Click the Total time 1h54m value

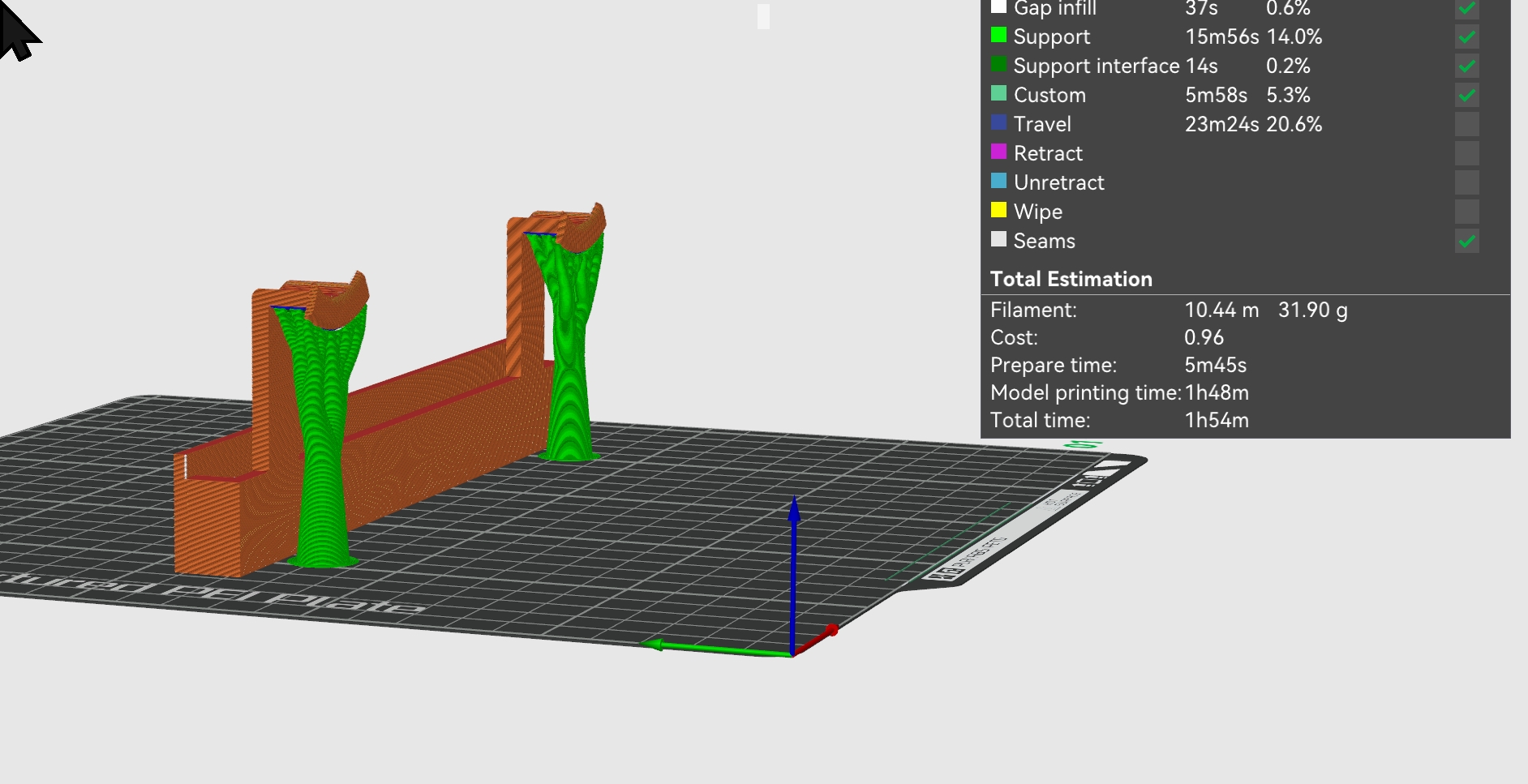click(1217, 420)
